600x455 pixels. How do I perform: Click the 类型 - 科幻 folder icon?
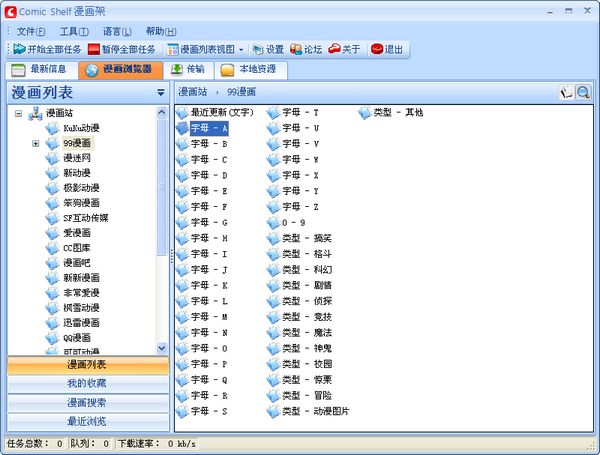click(274, 270)
